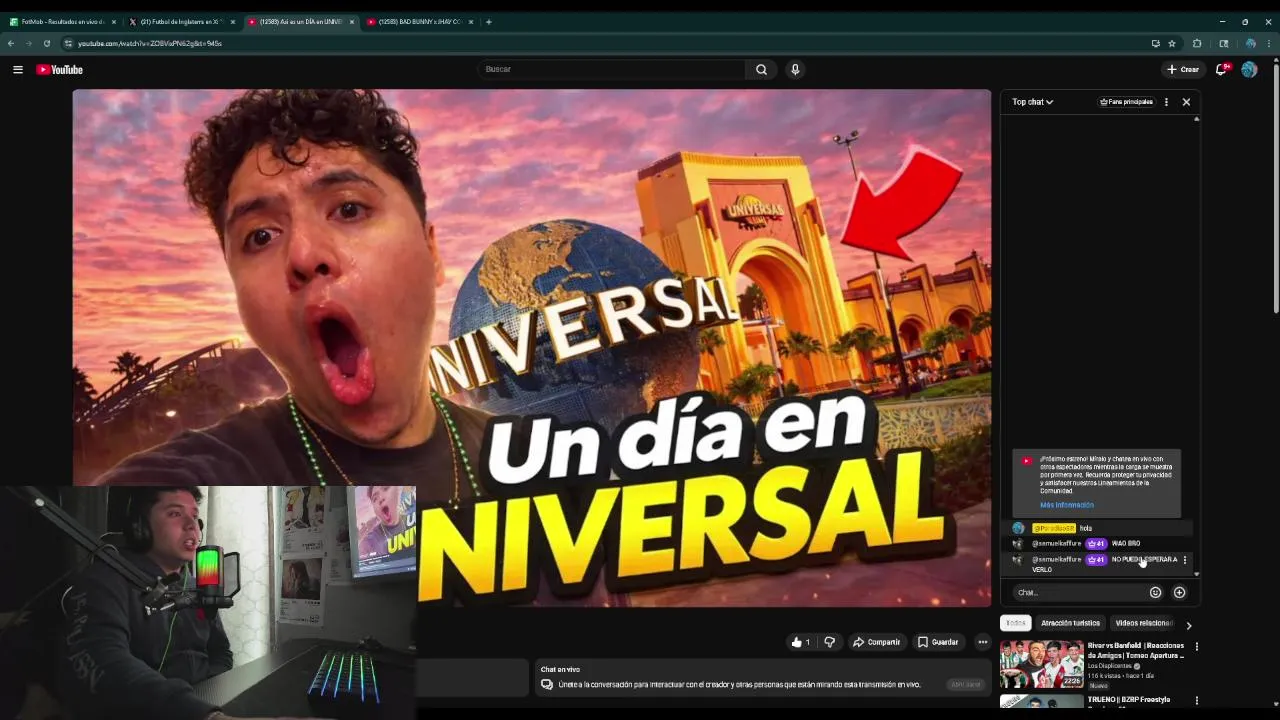Click the Compartir share button
Viewport: 1280px width, 720px height.
[x=876, y=642]
